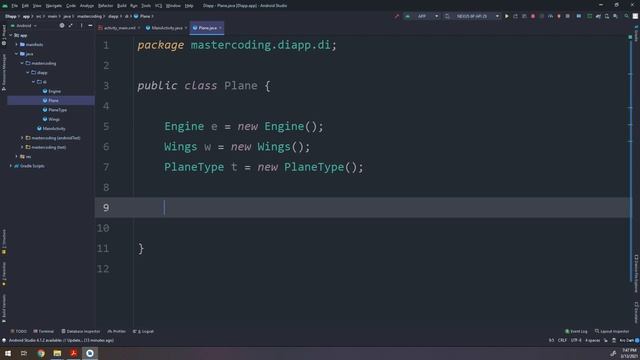Open the TODO tool window

point(19,331)
